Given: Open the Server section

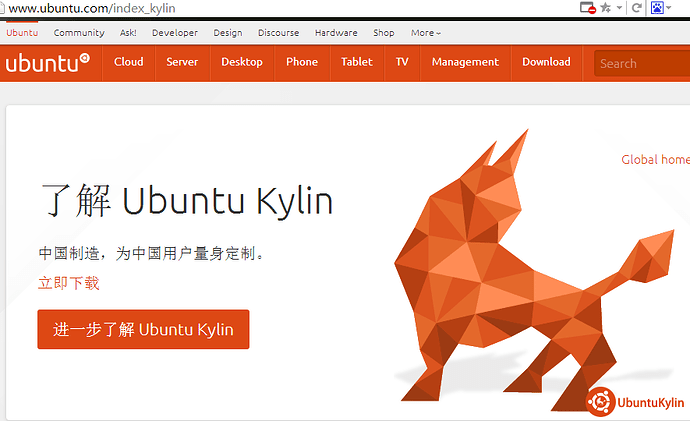Looking at the screenshot, I should click(182, 62).
